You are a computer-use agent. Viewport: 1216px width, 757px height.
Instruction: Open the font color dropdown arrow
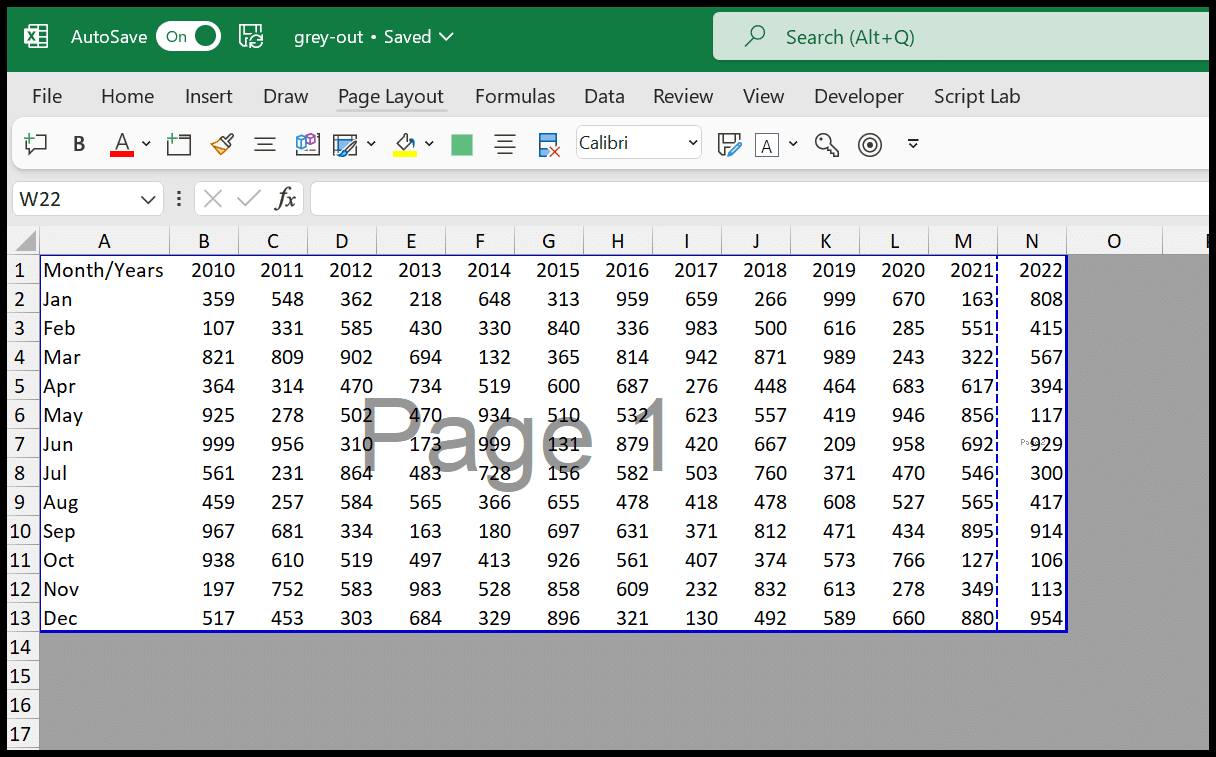tap(146, 144)
